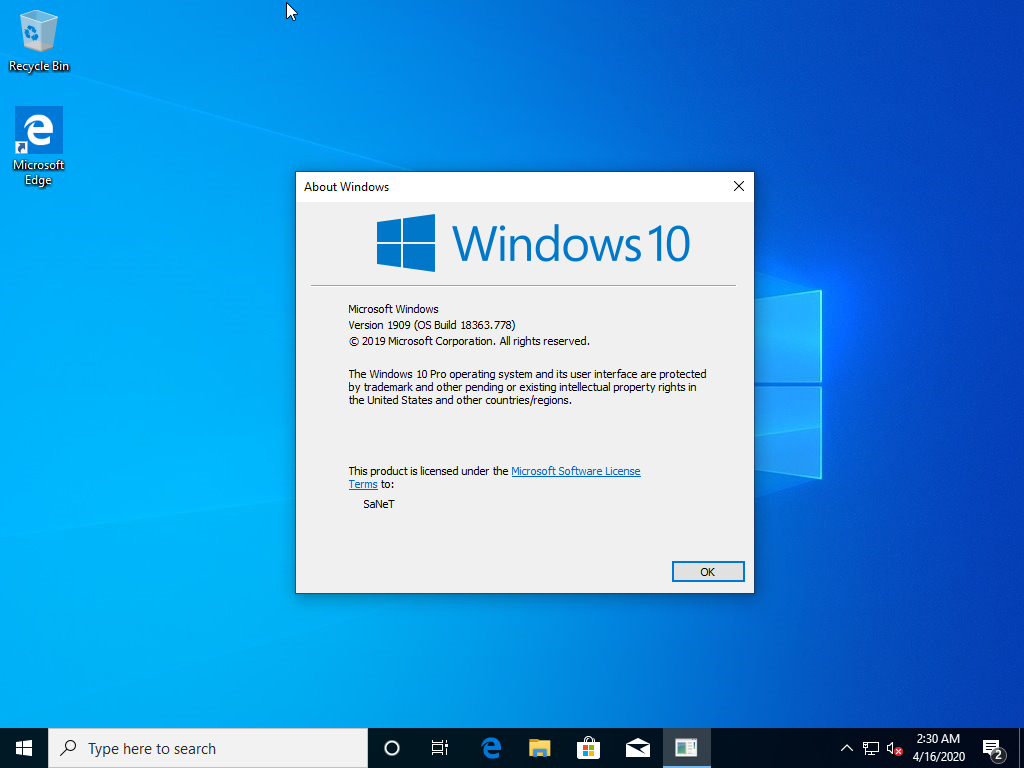The height and width of the screenshot is (768, 1024).
Task: Open the Recycle Bin desktop icon
Action: [39, 40]
